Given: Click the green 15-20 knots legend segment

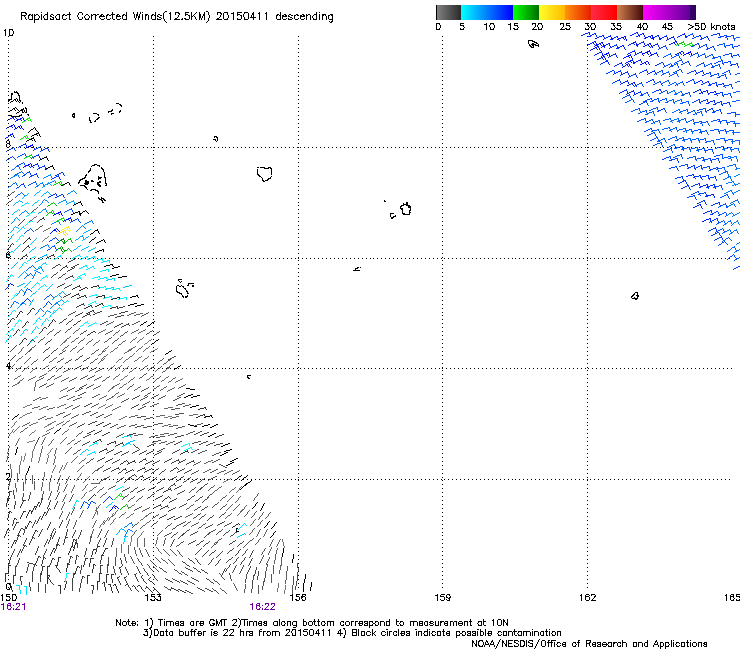Looking at the screenshot, I should click(x=526, y=12).
